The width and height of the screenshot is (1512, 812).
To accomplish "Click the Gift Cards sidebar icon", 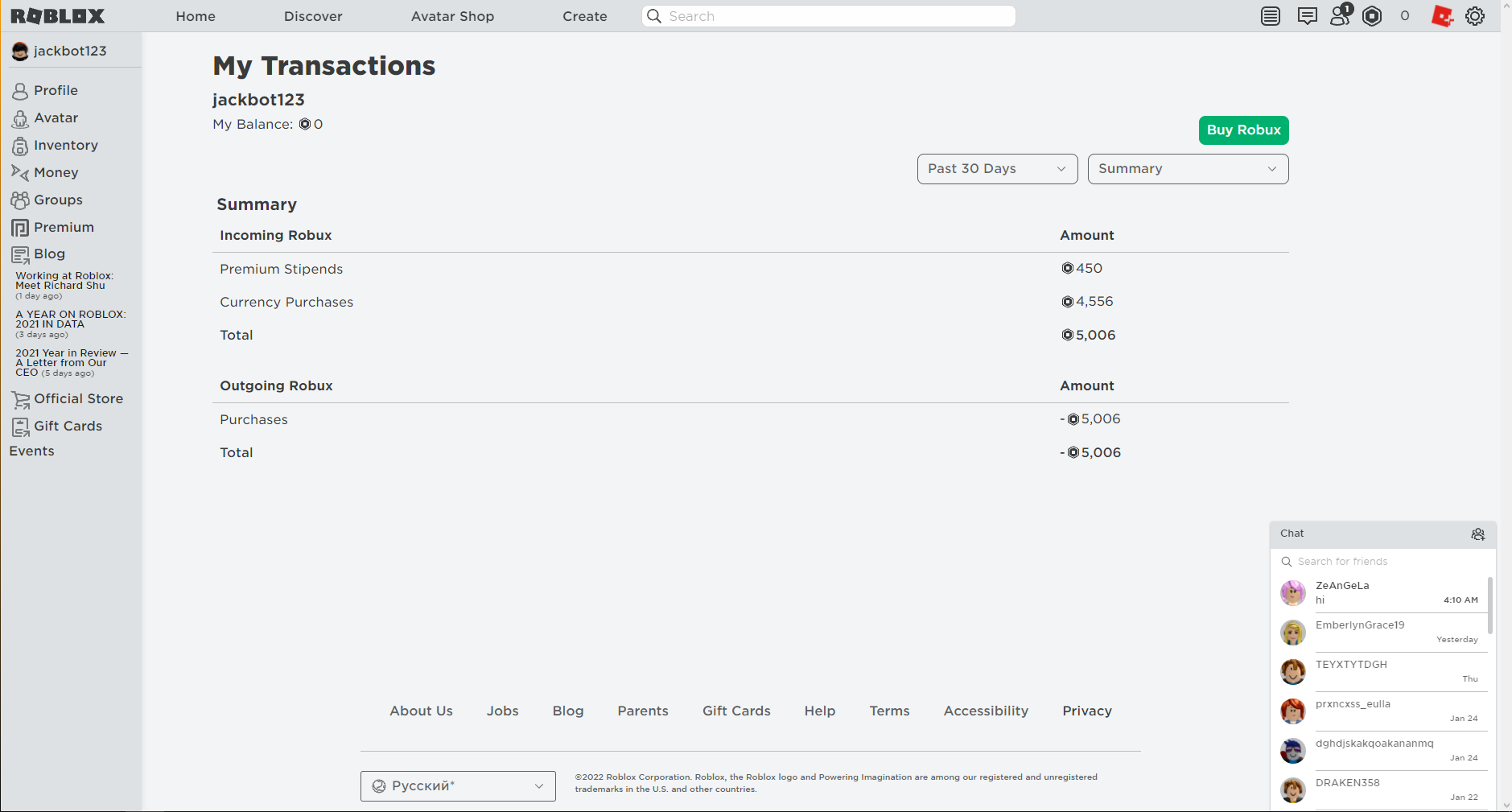I will pyautogui.click(x=20, y=427).
